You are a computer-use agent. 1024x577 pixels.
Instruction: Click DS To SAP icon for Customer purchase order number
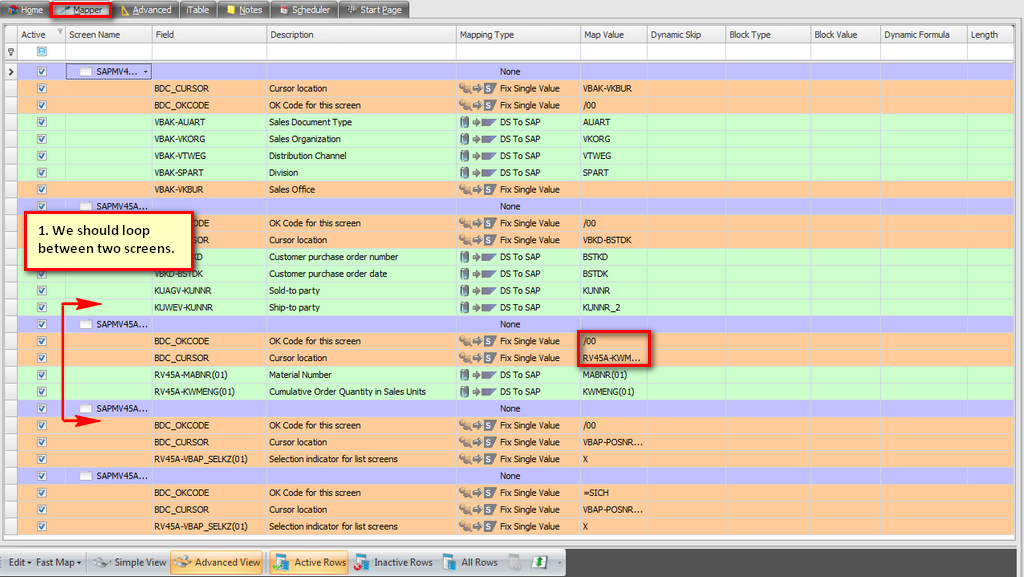(477, 257)
